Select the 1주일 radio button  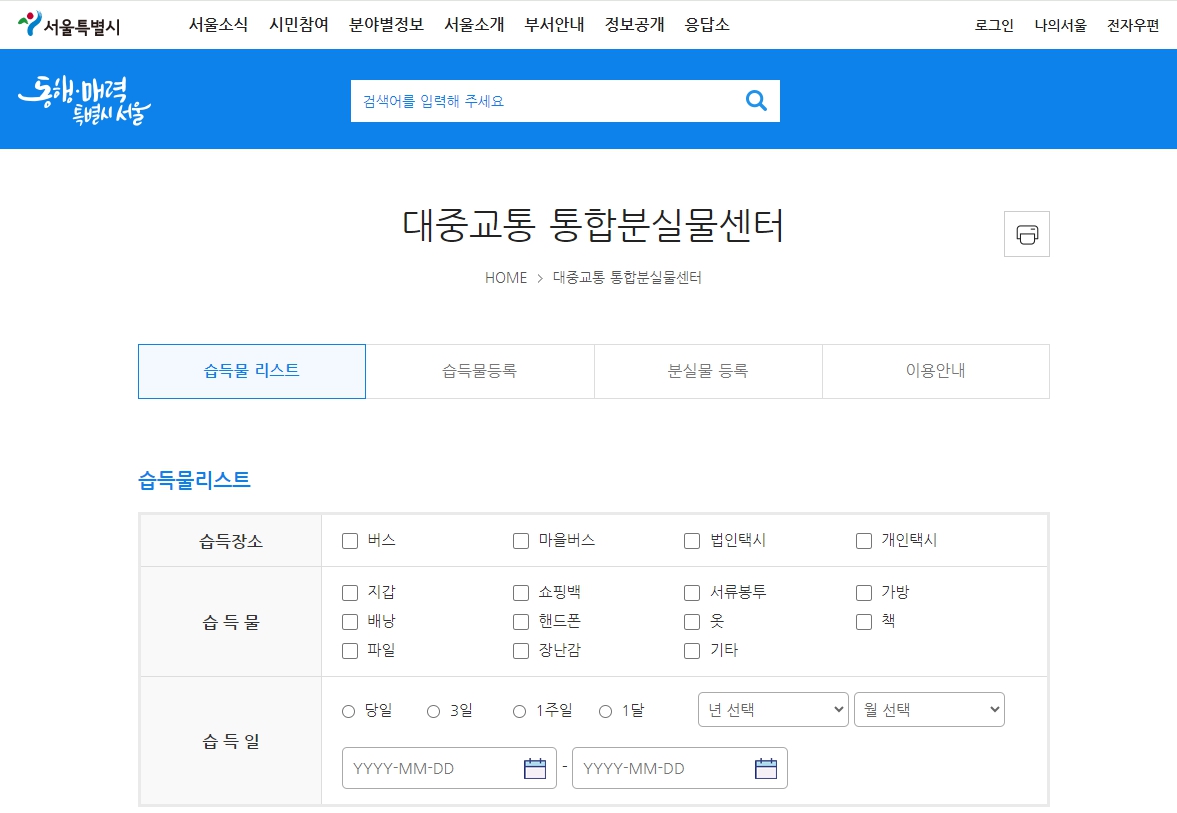coord(518,711)
